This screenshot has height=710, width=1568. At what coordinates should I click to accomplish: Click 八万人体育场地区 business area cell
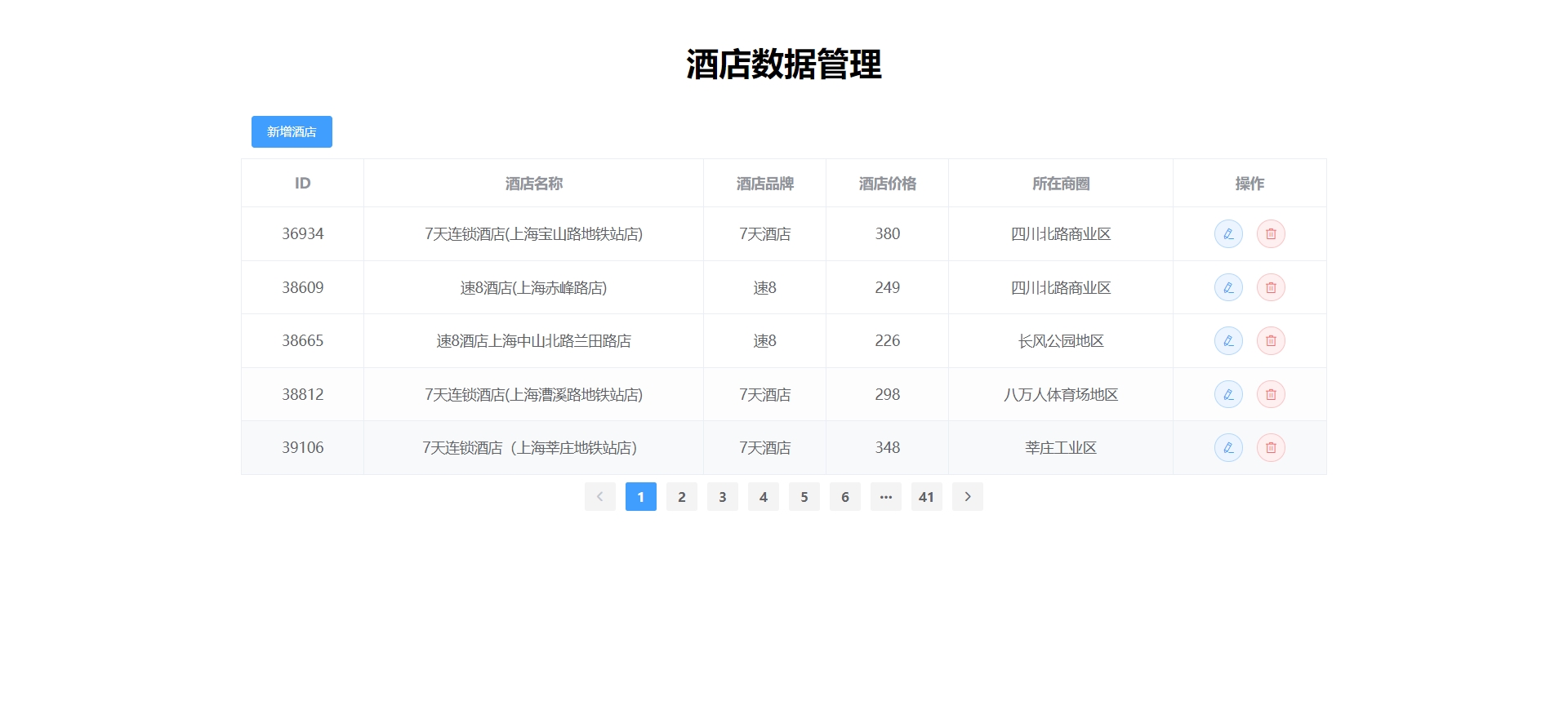point(1061,394)
